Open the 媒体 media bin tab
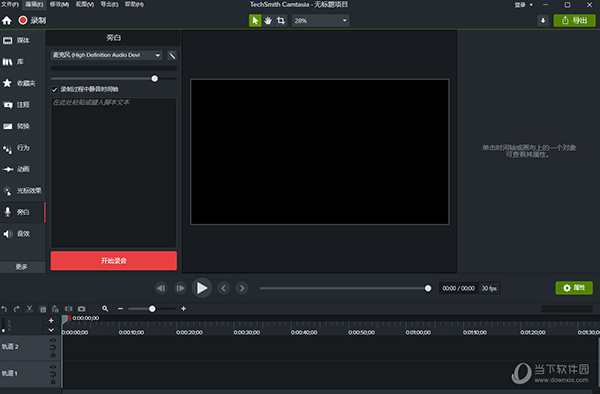The image size is (600, 394). [x=22, y=40]
